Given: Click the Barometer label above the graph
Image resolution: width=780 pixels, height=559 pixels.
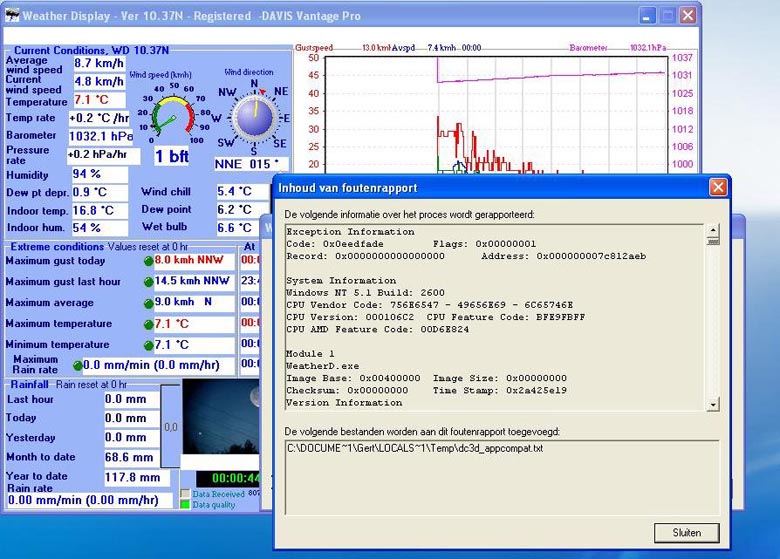Looking at the screenshot, I should 588,48.
